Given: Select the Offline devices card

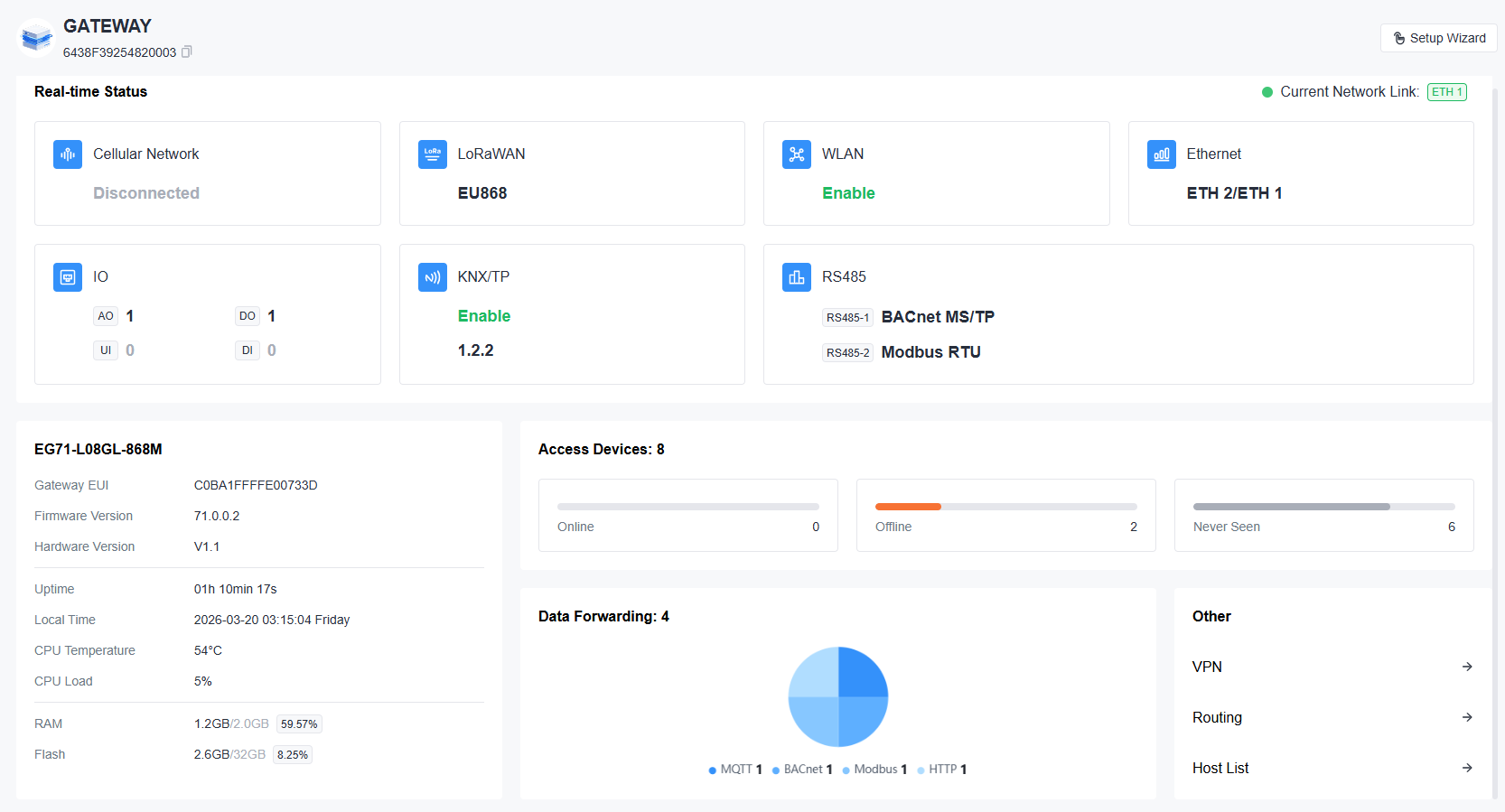Looking at the screenshot, I should point(1005,515).
